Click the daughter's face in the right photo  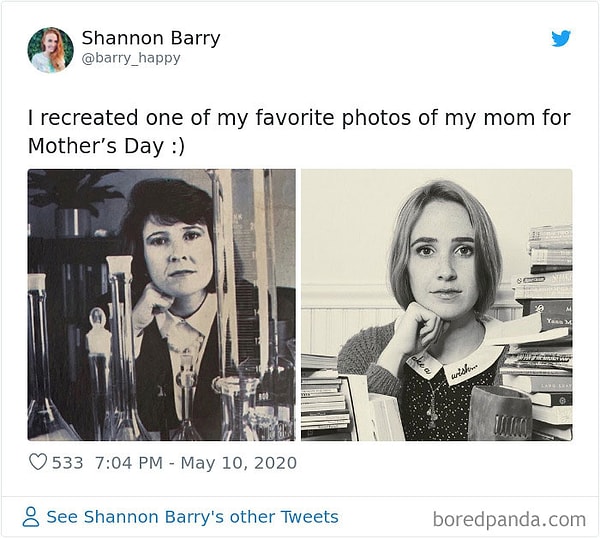[444, 257]
